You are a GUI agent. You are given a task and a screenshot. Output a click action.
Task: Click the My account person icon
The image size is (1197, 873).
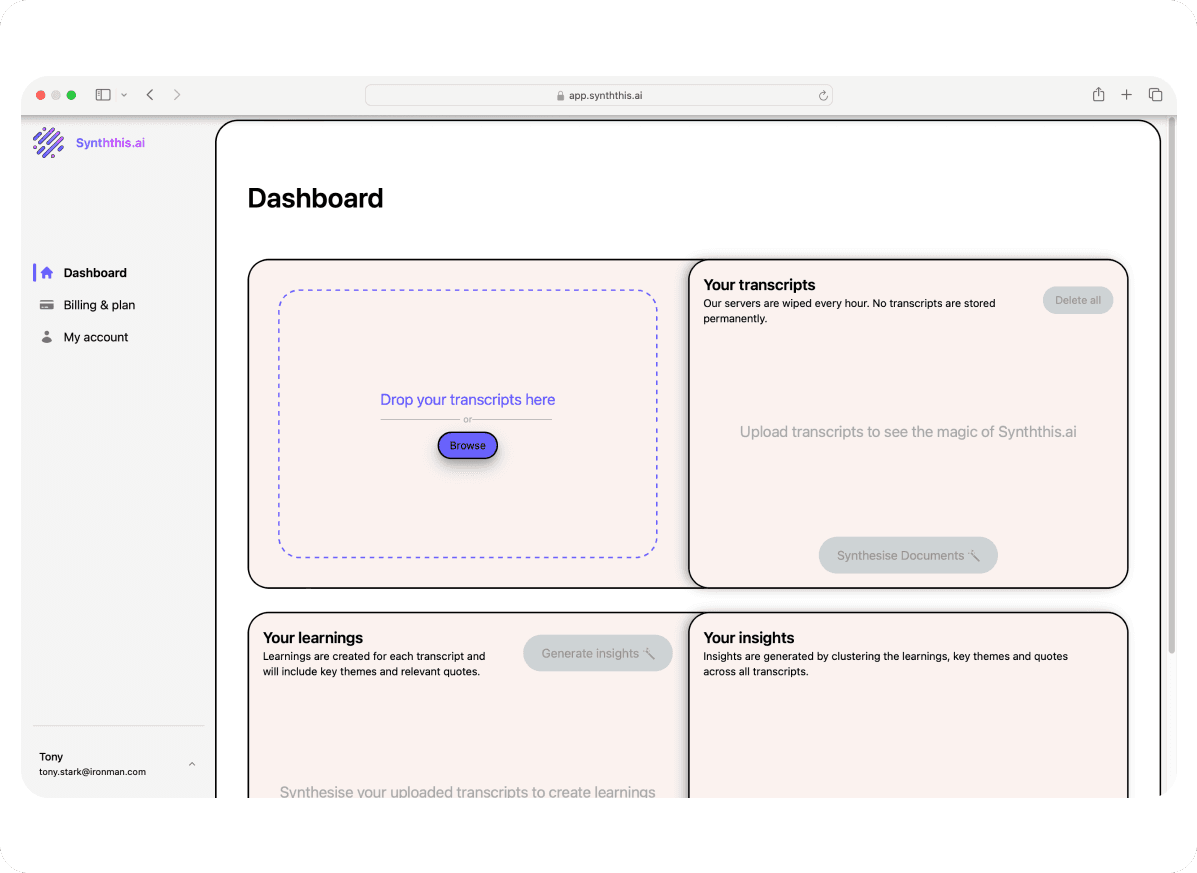click(46, 337)
